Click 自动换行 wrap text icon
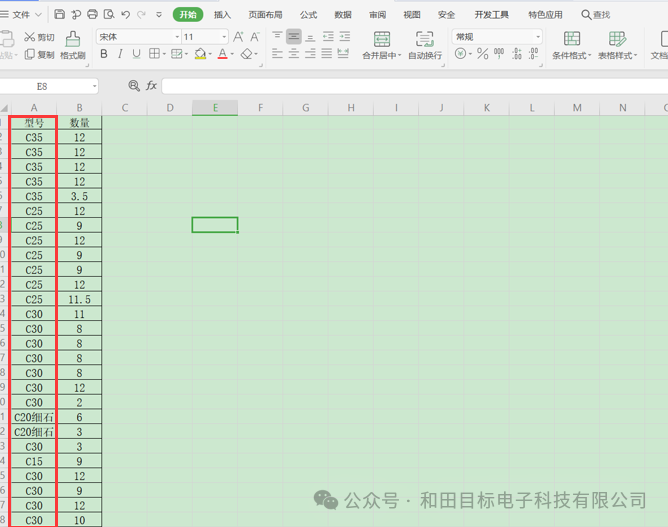The width and height of the screenshot is (668, 527). [x=425, y=45]
